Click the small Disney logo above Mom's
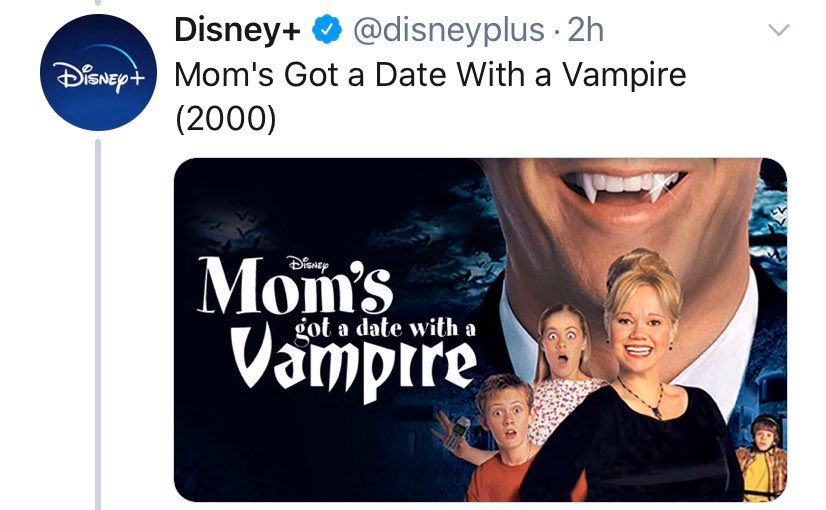This screenshot has height=510, width=826. point(308,263)
